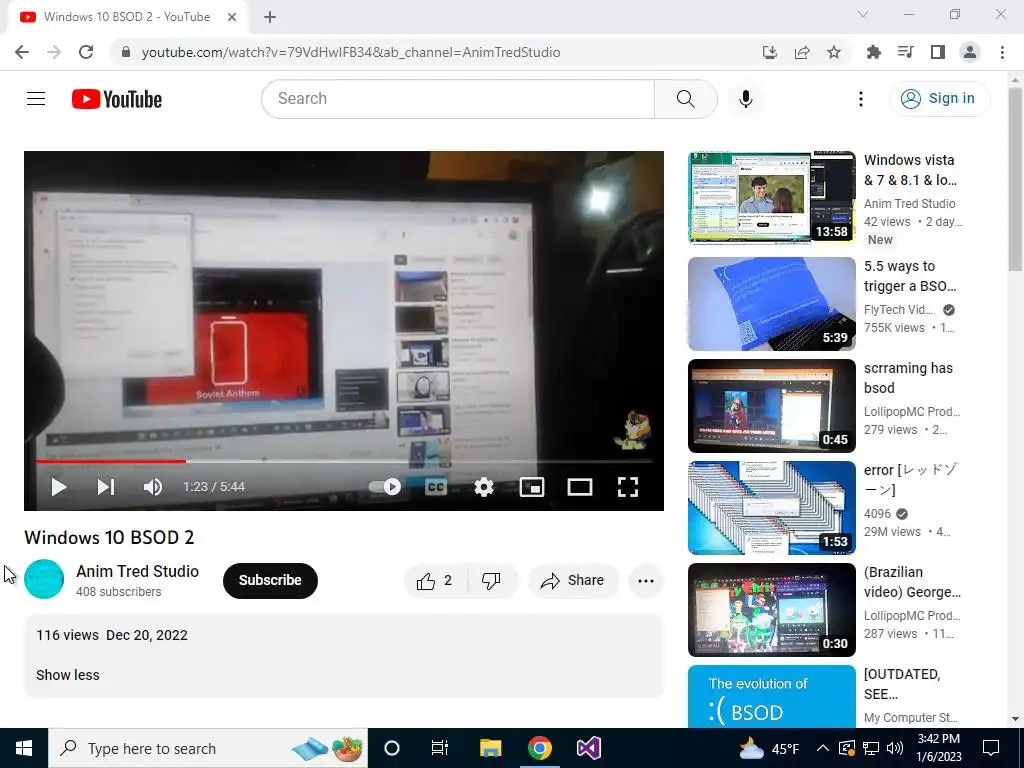Select the Windows 10 BSOD 2 tab
Screen dimensions: 1024x768
point(127,18)
